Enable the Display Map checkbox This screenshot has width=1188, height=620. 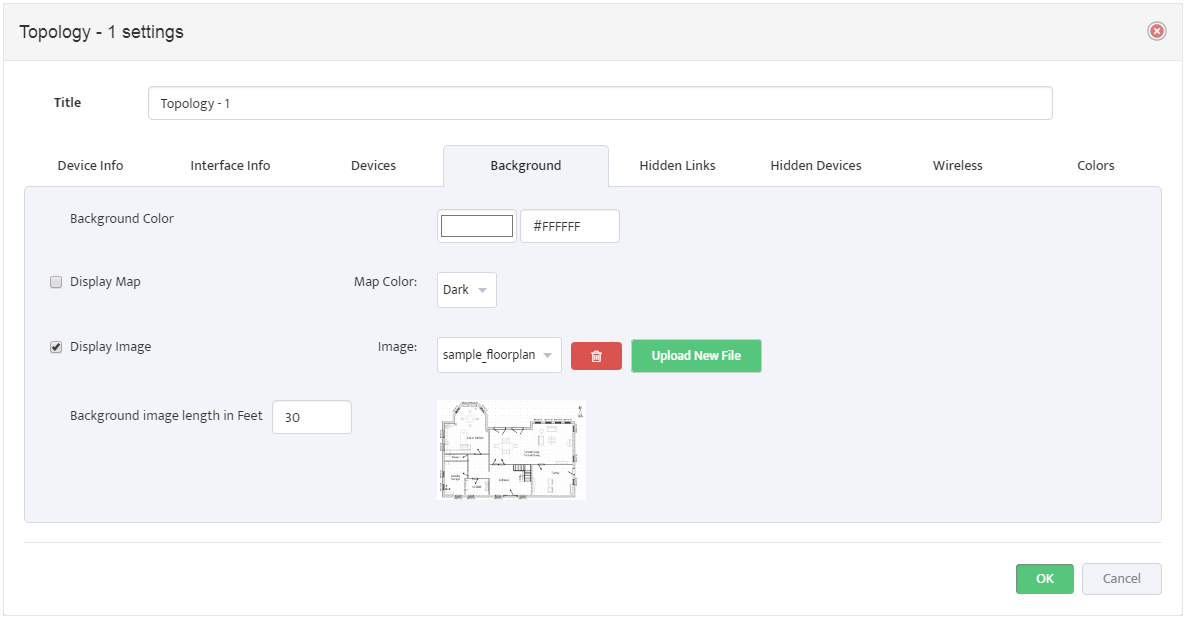pos(56,282)
